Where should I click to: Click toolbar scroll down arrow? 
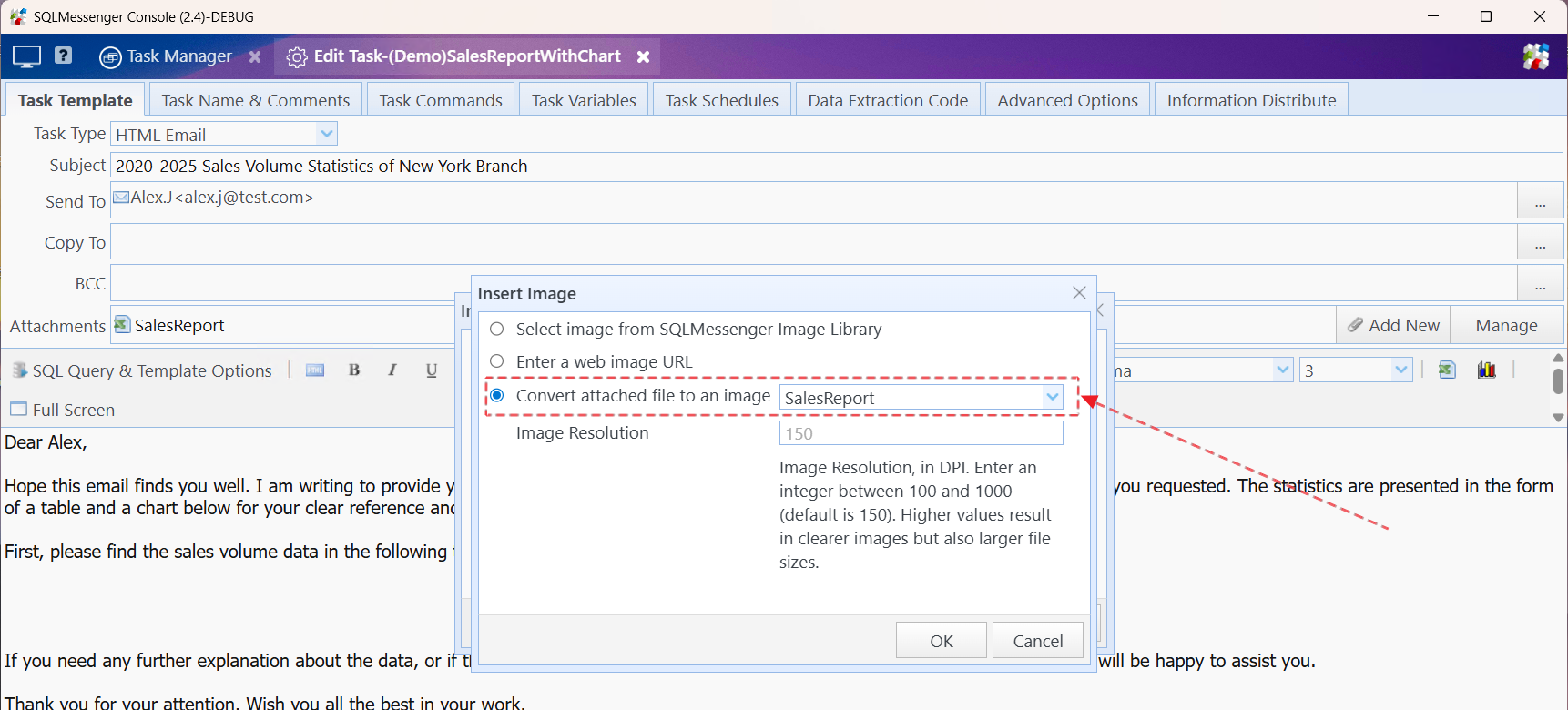pyautogui.click(x=1558, y=418)
